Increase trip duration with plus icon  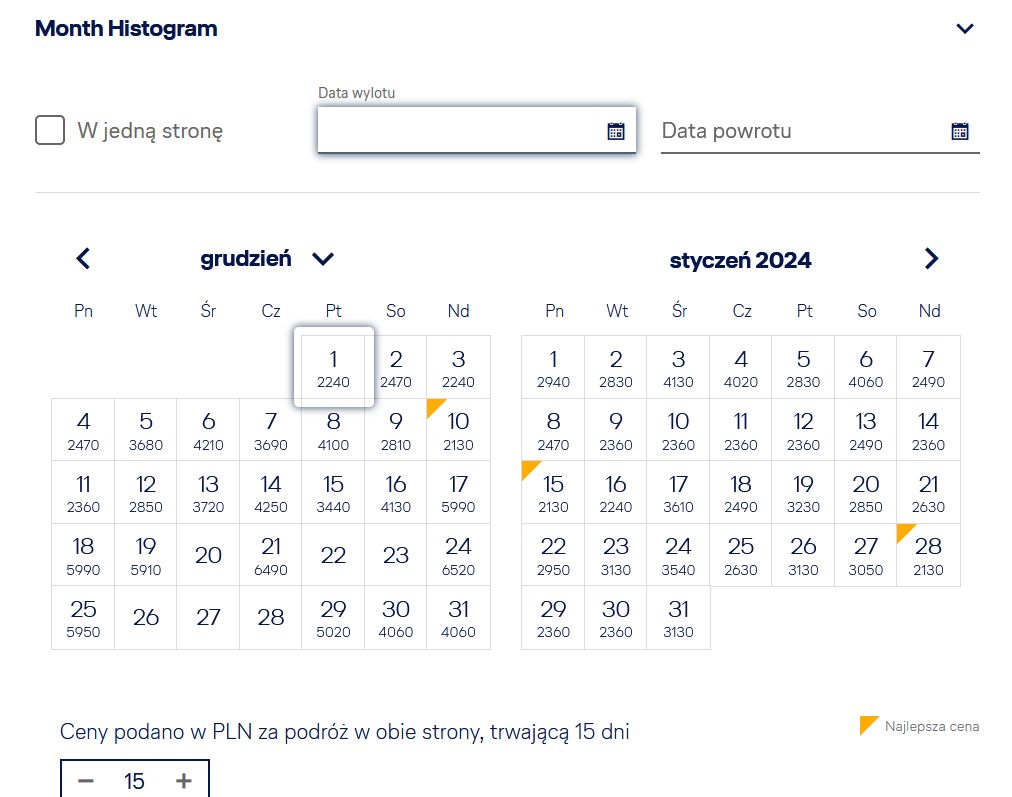[184, 781]
